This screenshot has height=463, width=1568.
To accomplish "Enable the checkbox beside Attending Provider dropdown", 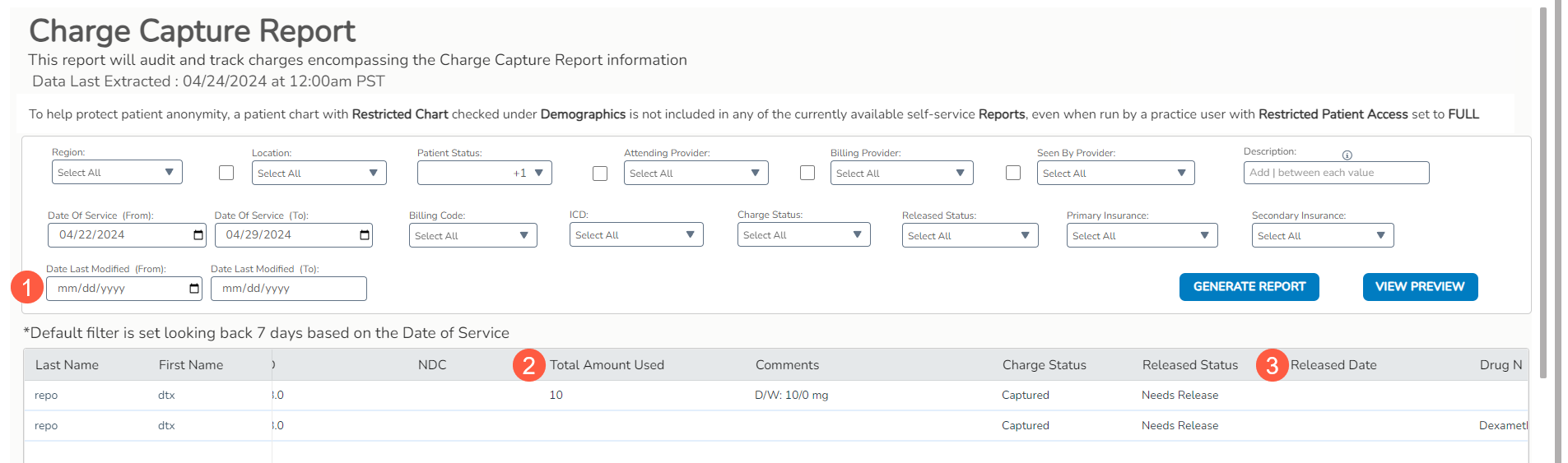I will tap(600, 174).
